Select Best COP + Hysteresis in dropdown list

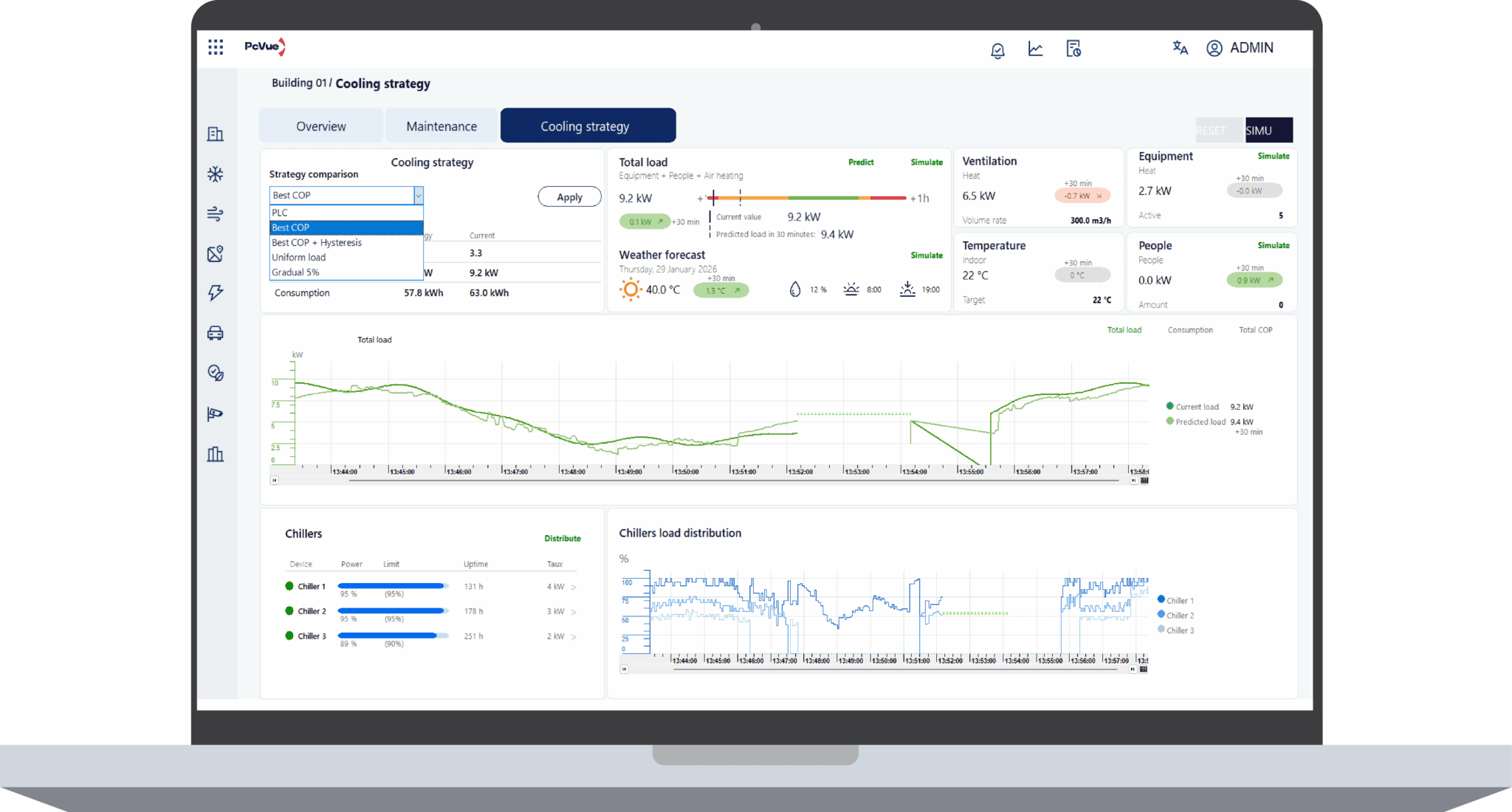tap(317, 243)
